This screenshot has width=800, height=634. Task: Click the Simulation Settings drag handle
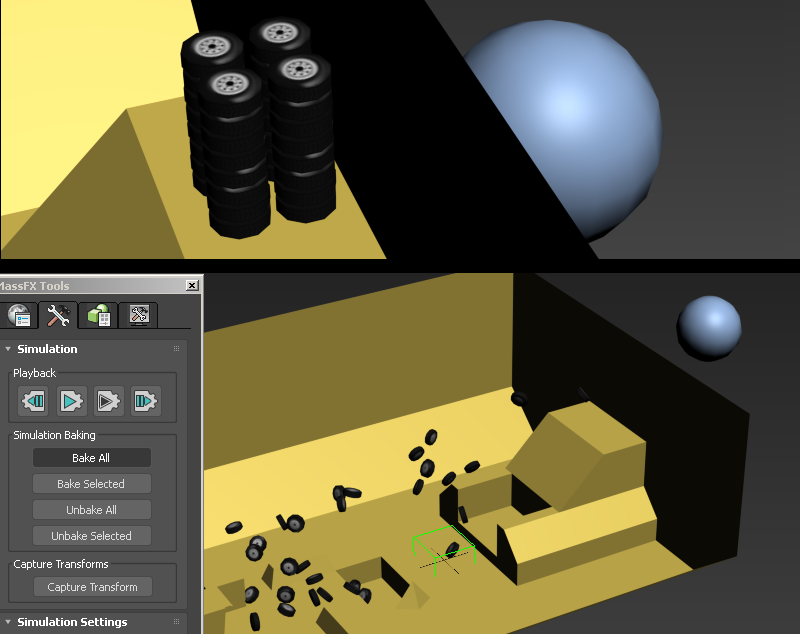[177, 622]
